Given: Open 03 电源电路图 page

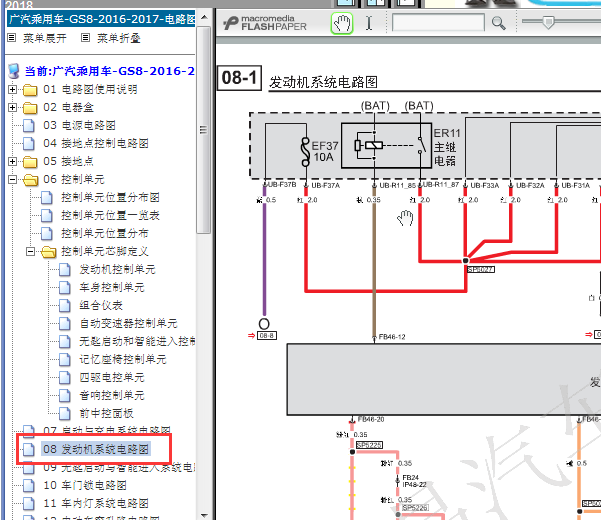Looking at the screenshot, I should click(x=79, y=125).
